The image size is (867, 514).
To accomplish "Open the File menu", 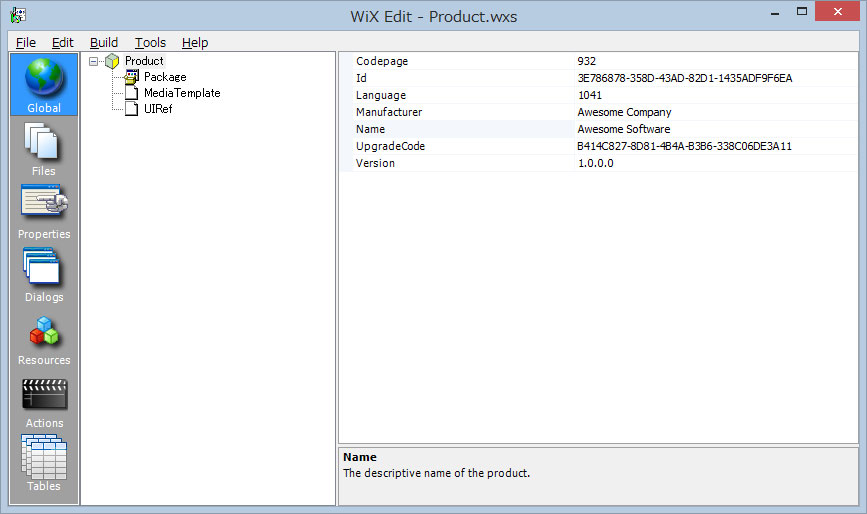I will click(26, 42).
